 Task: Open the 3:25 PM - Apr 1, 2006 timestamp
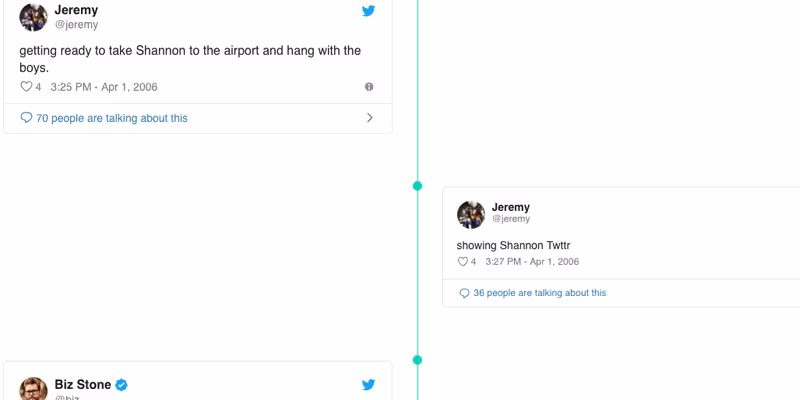pyautogui.click(x=104, y=87)
